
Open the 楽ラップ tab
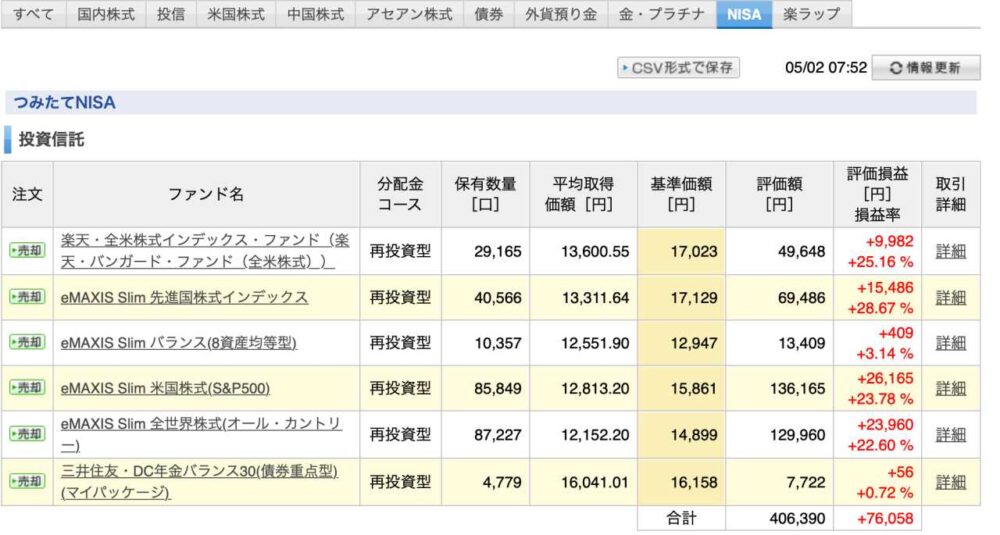811,14
